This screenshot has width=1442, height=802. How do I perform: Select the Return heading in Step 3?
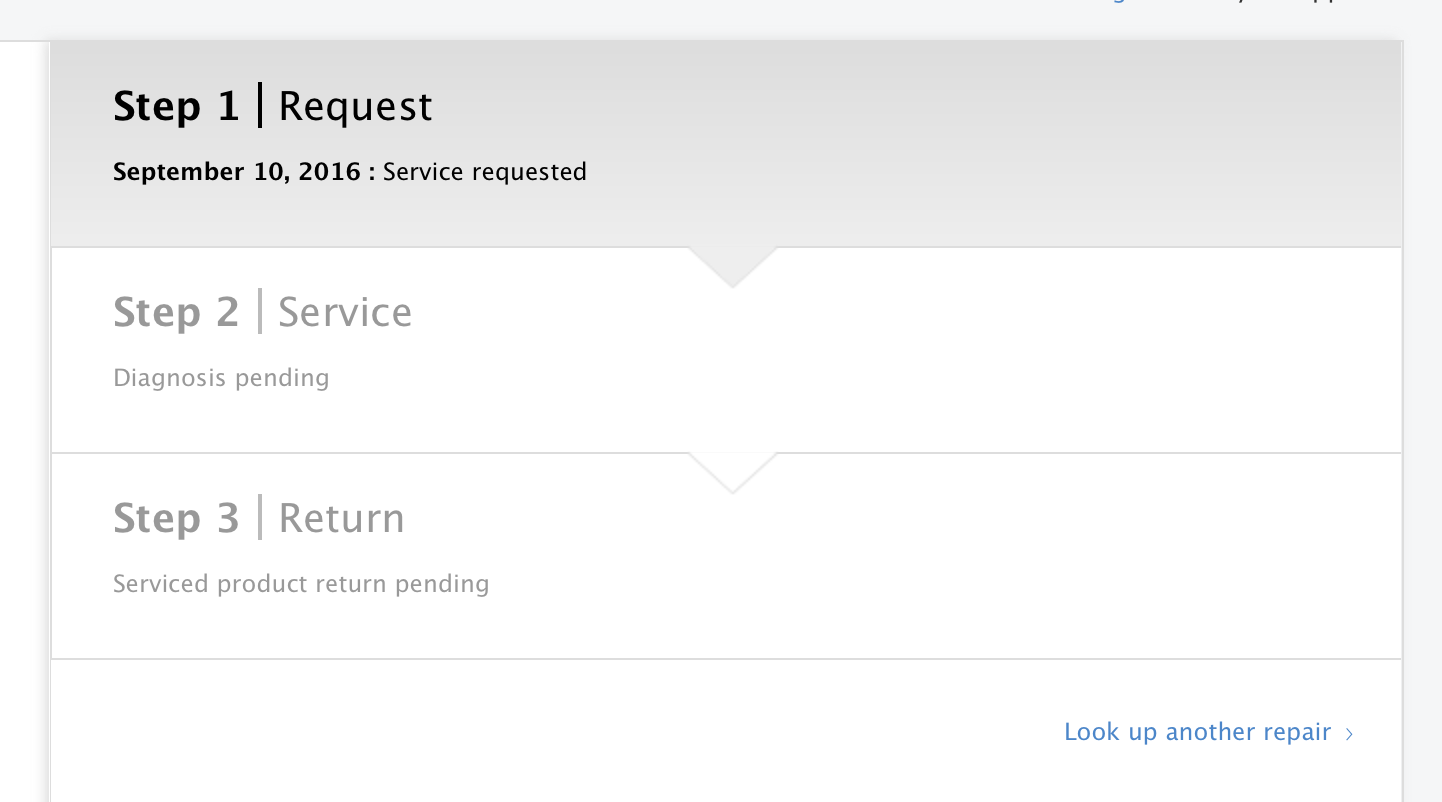click(341, 518)
